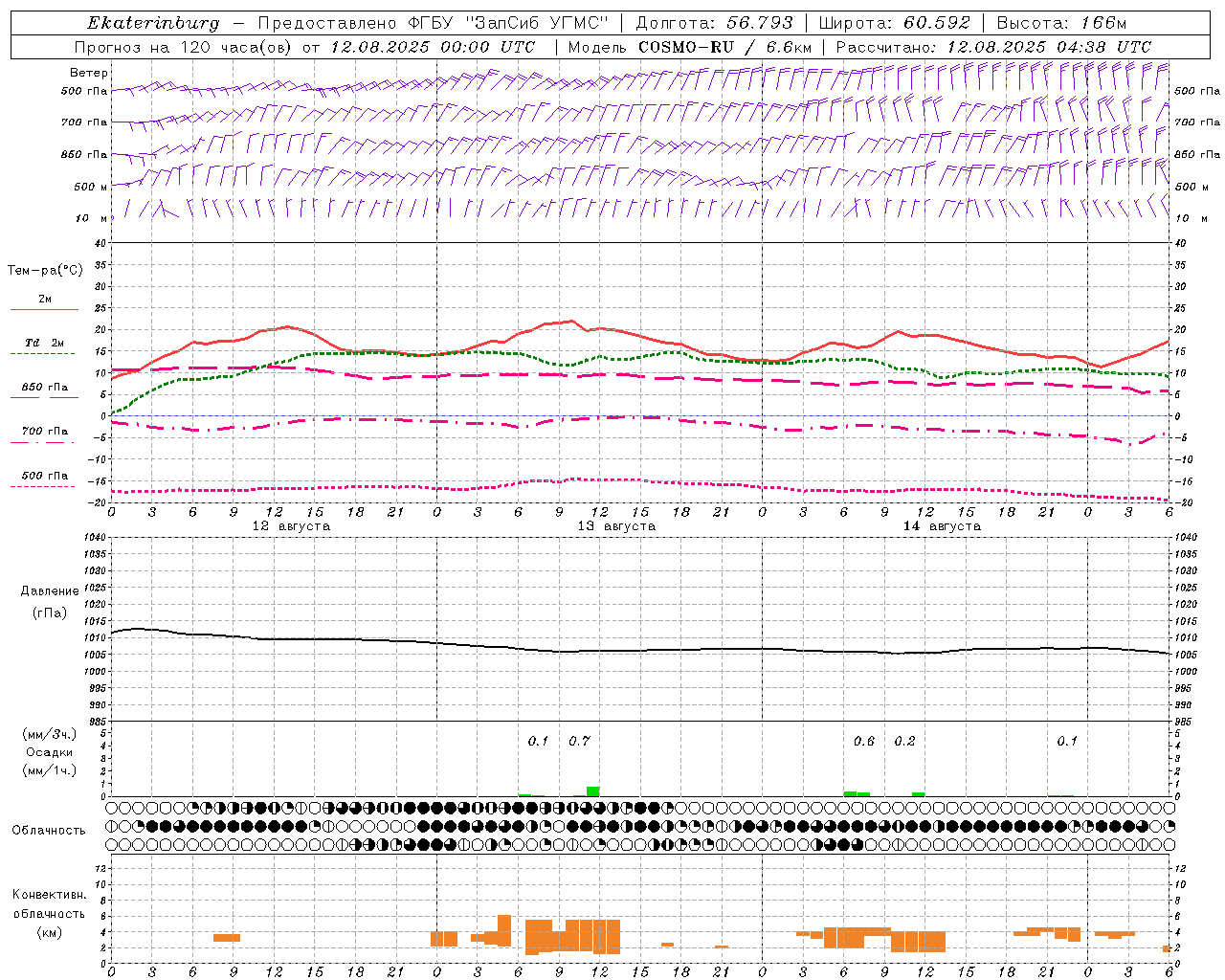The height and width of the screenshot is (980, 1225).
Task: Select the '0.6' precipitation amount value
Action: tap(863, 741)
